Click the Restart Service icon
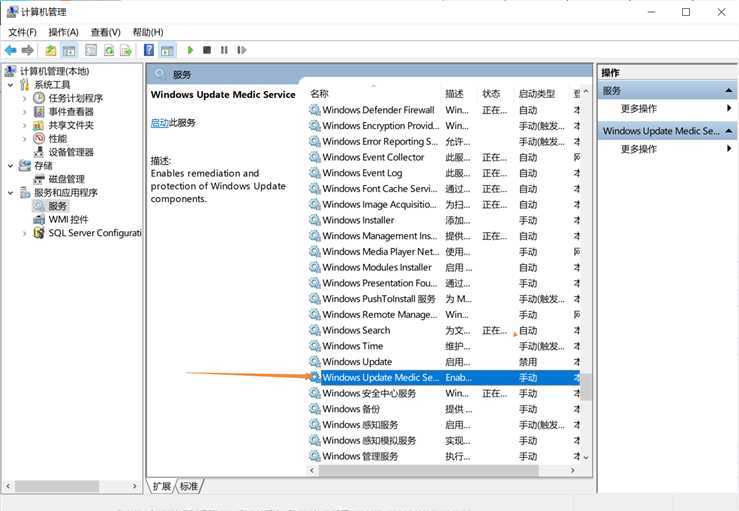 [241, 50]
